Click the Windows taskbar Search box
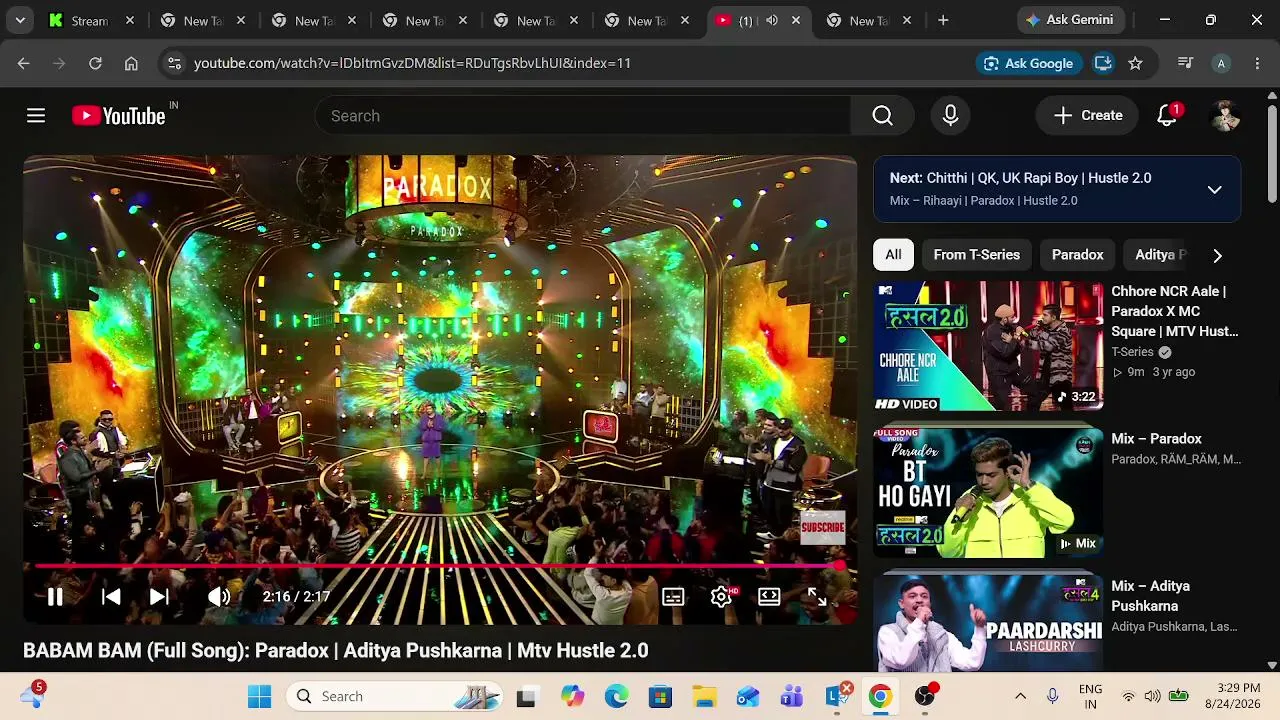1280x720 pixels. (x=394, y=696)
